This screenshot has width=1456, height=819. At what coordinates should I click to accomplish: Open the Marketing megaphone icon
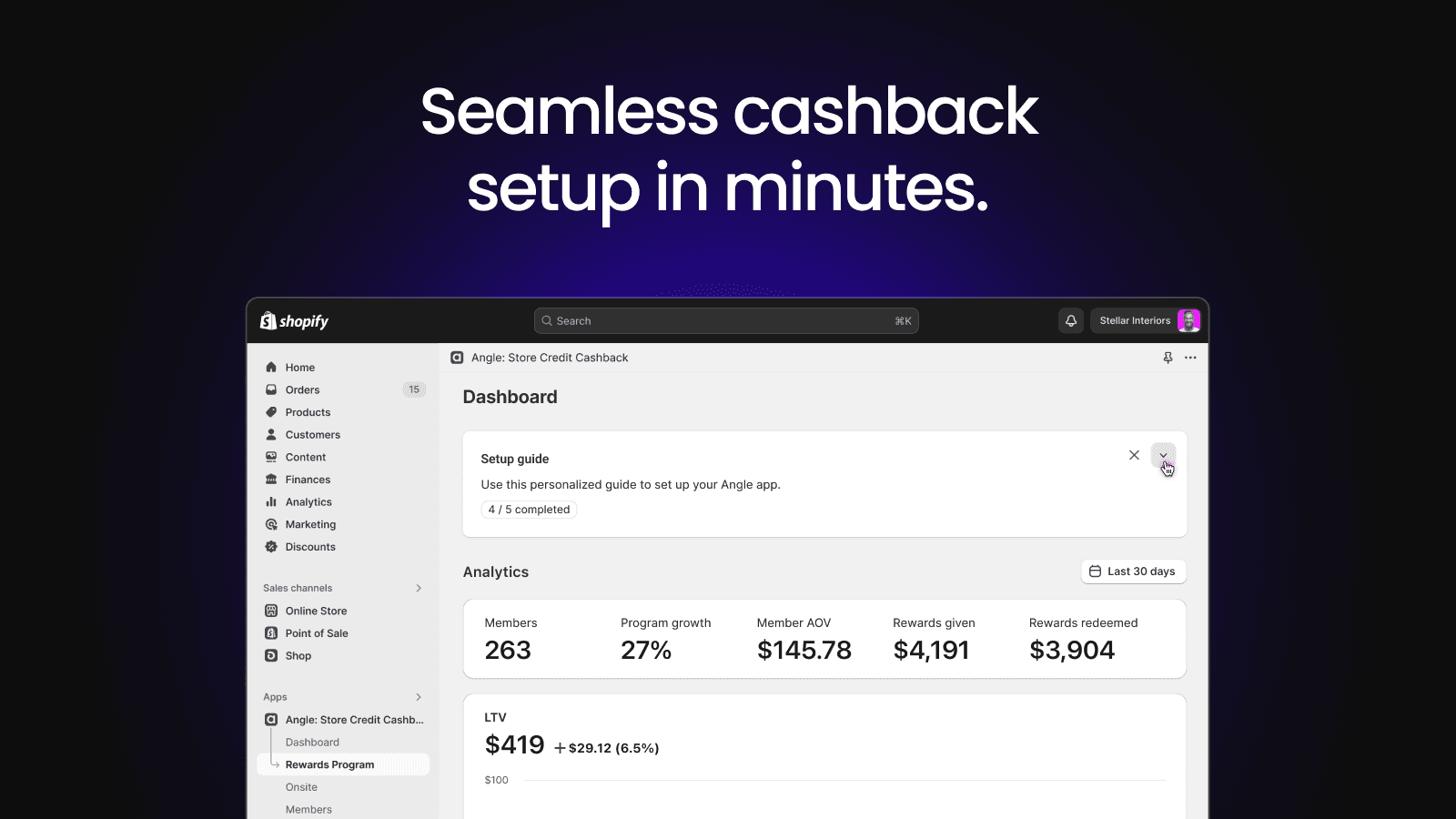point(271,524)
